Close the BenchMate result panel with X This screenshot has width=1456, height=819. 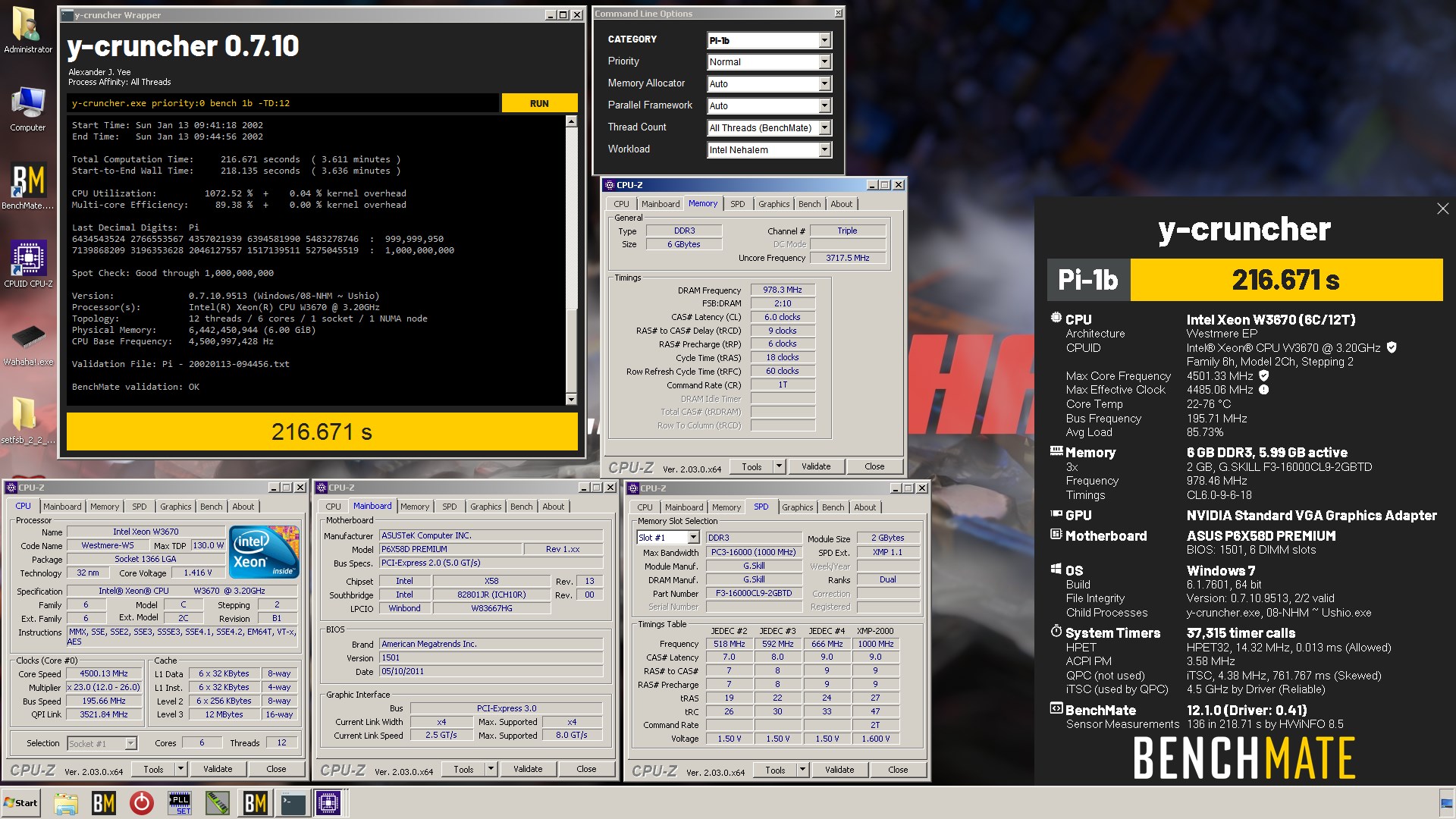click(1442, 209)
